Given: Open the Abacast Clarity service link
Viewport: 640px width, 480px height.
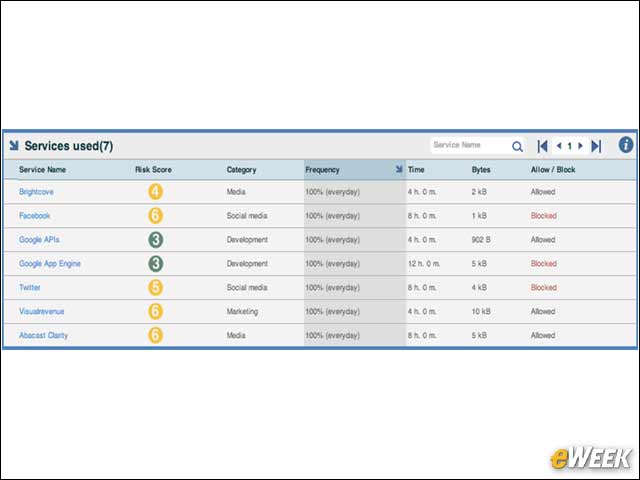Looking at the screenshot, I should [x=43, y=336].
